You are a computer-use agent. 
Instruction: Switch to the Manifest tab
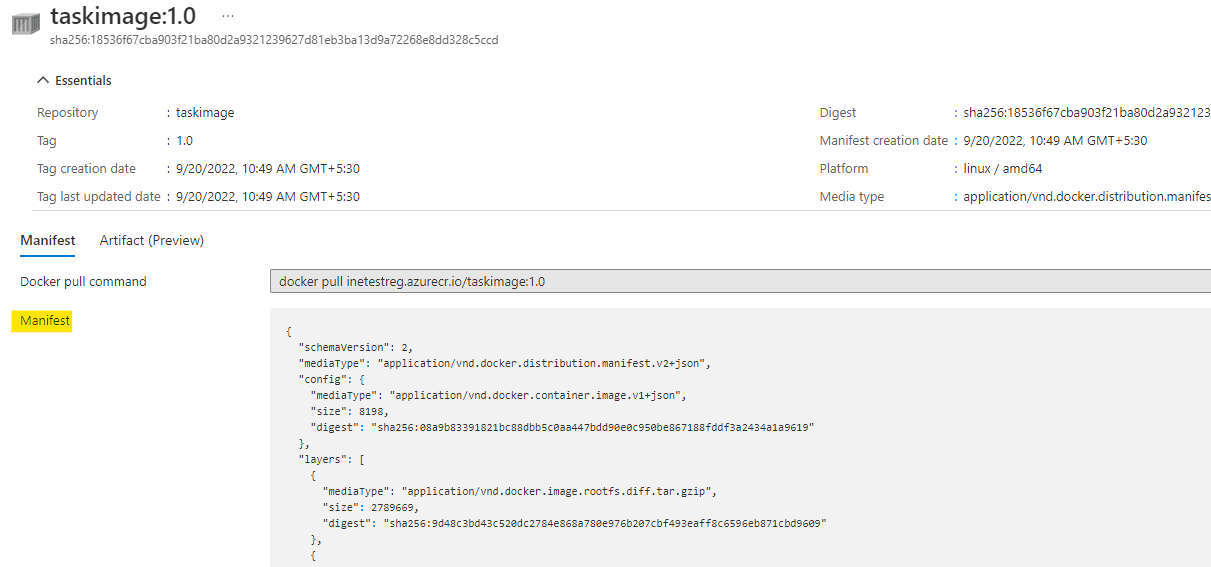[x=48, y=240]
